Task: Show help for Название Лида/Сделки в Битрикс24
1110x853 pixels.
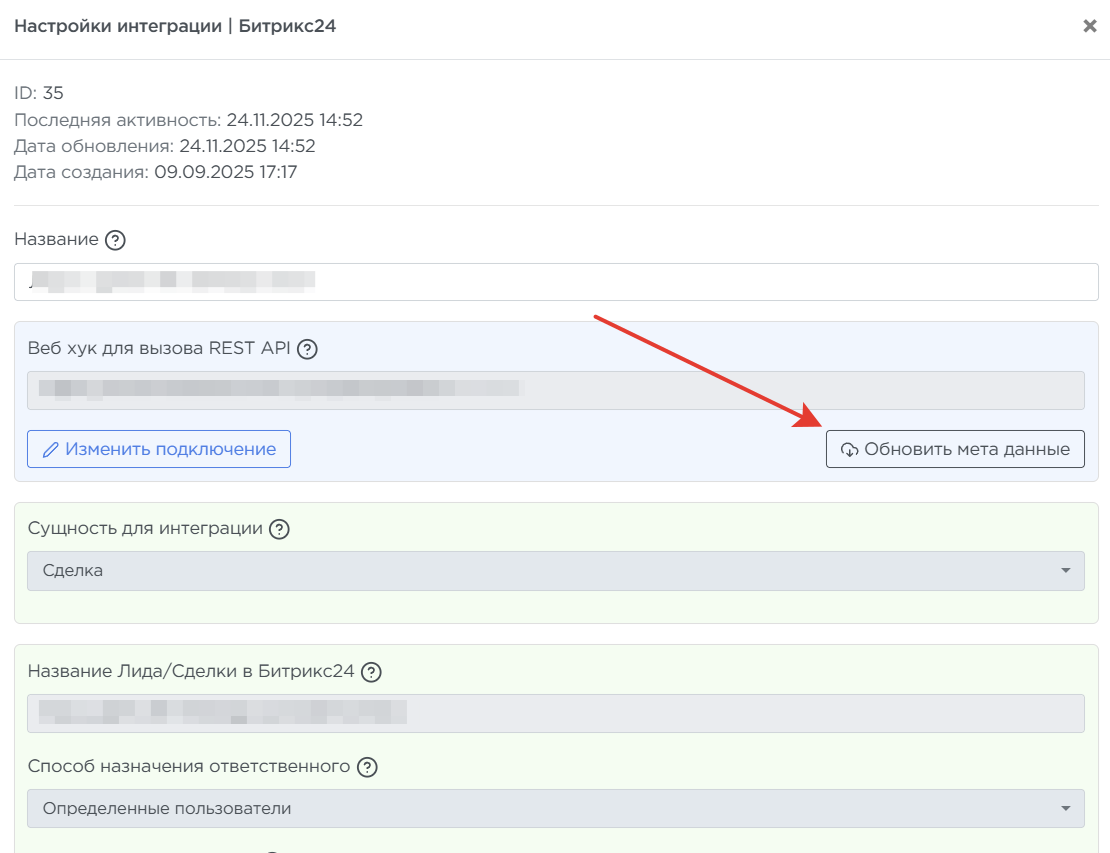Action: tap(371, 672)
